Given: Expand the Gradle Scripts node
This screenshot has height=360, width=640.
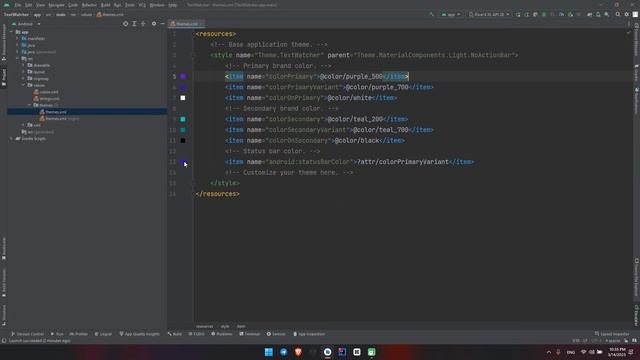Looking at the screenshot, I should coord(11,139).
